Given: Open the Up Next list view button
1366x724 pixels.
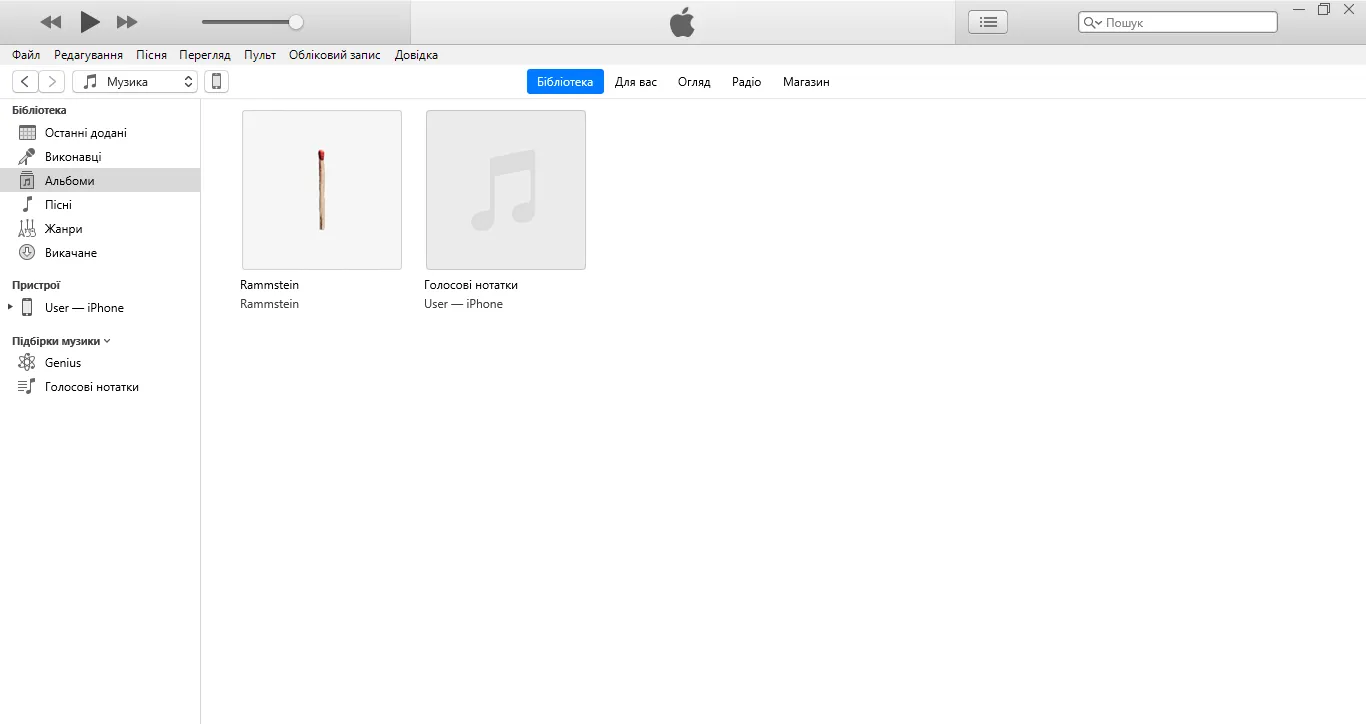Looking at the screenshot, I should (988, 22).
